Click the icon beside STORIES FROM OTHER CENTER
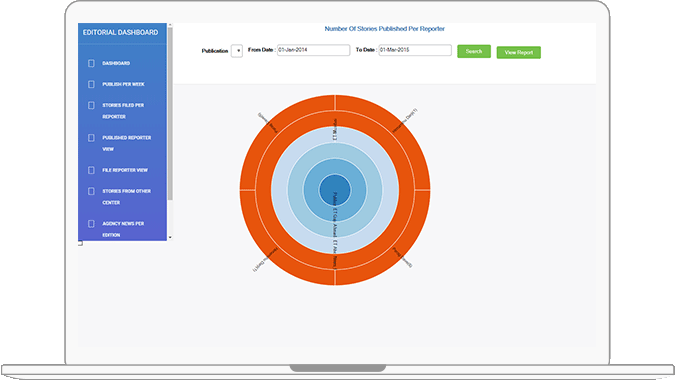 click(x=91, y=191)
